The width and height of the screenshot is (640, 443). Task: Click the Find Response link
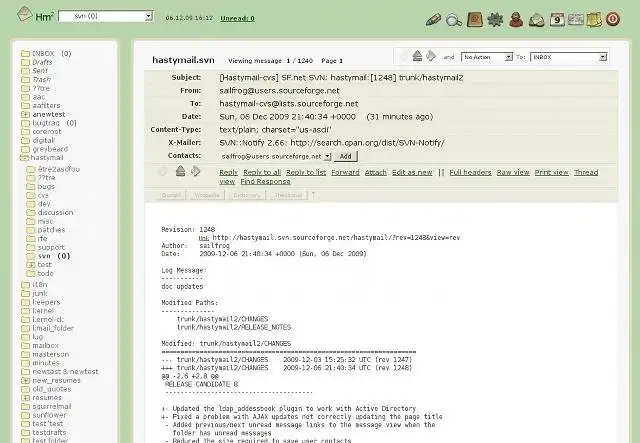click(265, 182)
